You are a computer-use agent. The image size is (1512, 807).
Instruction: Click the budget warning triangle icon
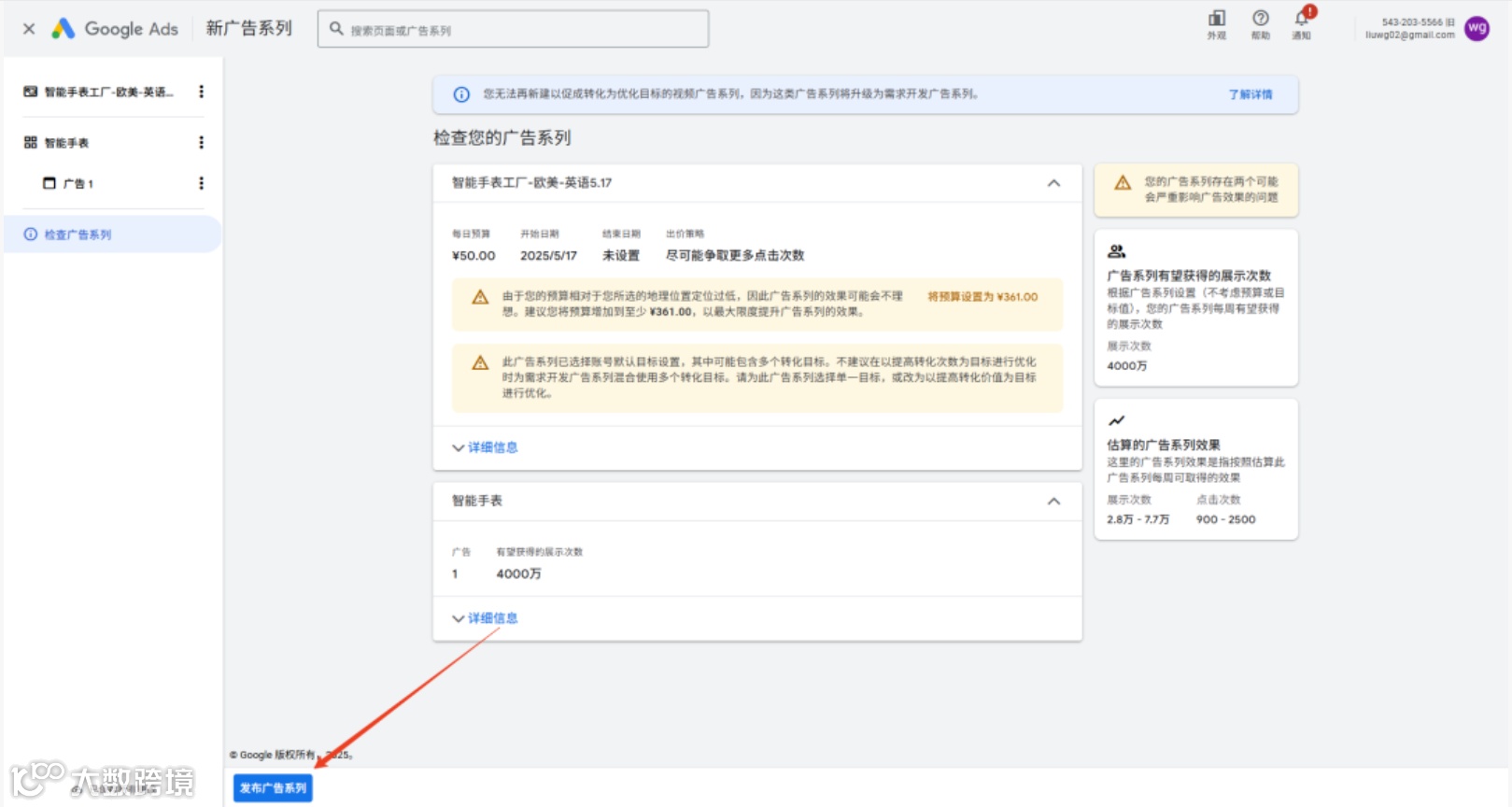[x=480, y=297]
